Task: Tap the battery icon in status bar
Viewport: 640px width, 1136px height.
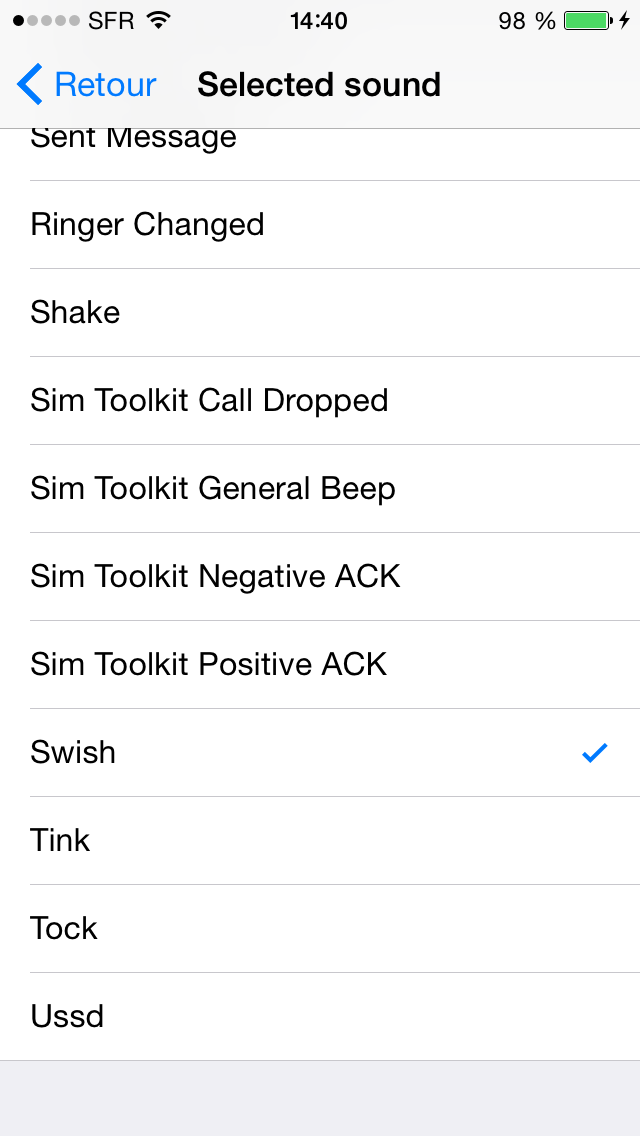Action: click(x=588, y=20)
